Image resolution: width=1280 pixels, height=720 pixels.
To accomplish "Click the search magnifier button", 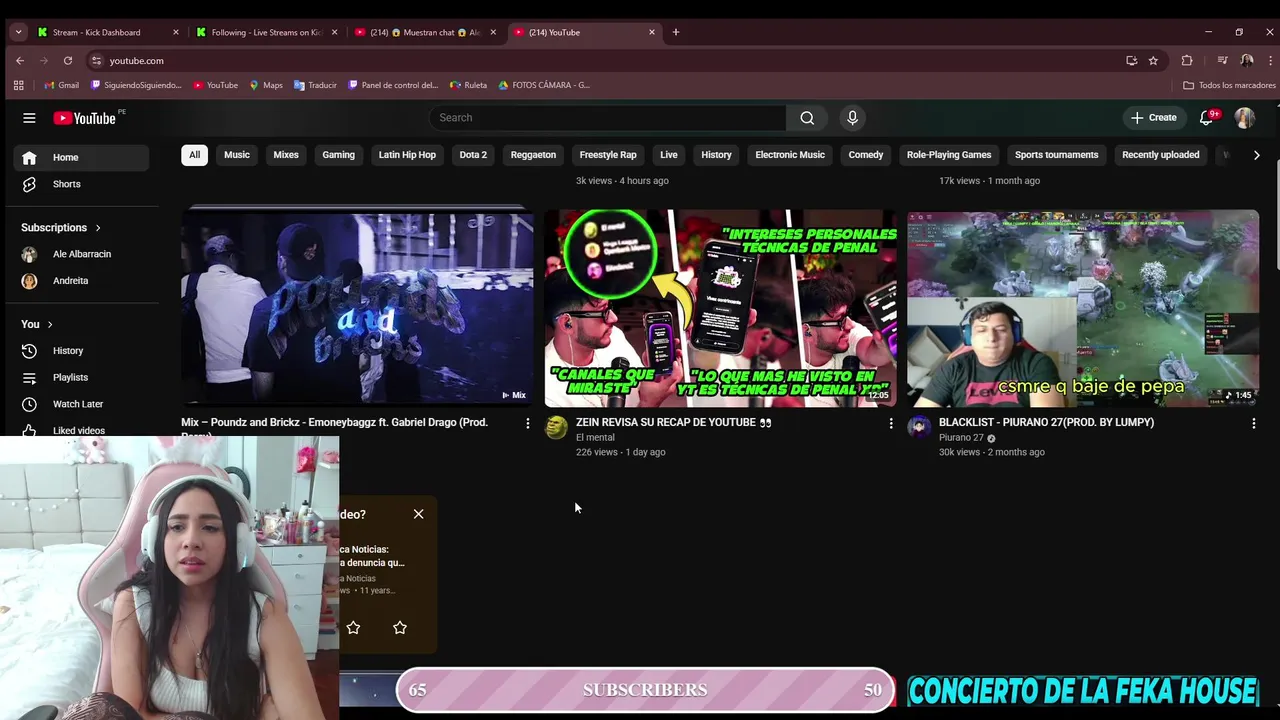I will pyautogui.click(x=807, y=118).
